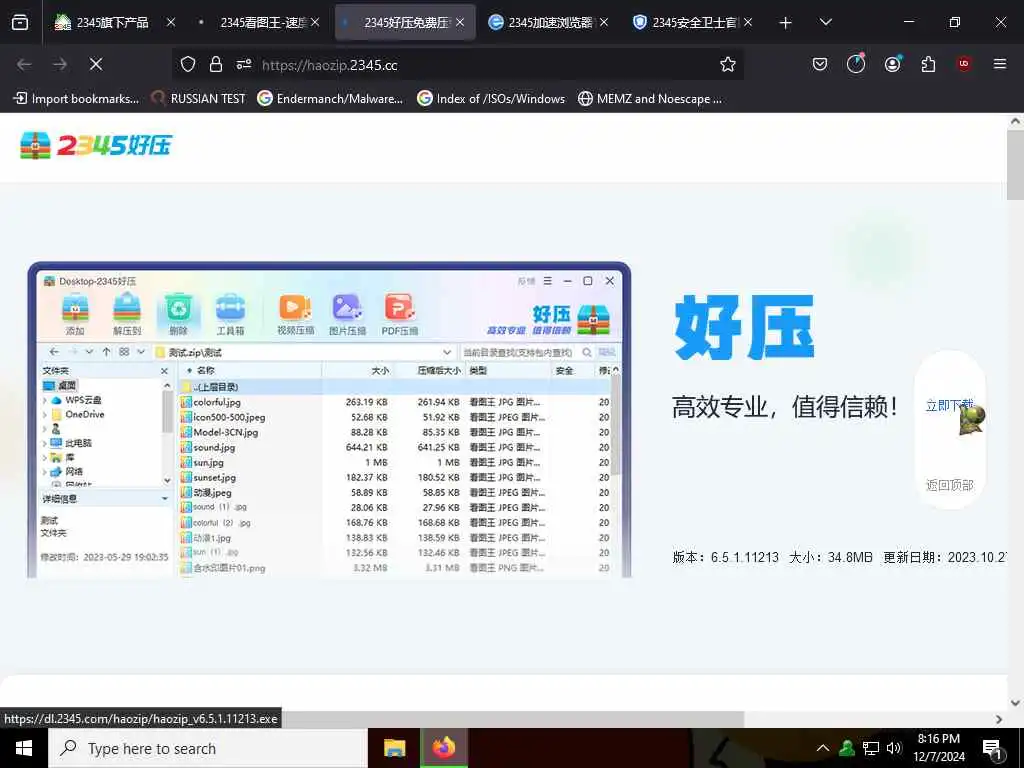1024x768 pixels.
Task: Click the circular timer extension icon
Action: pyautogui.click(x=856, y=63)
